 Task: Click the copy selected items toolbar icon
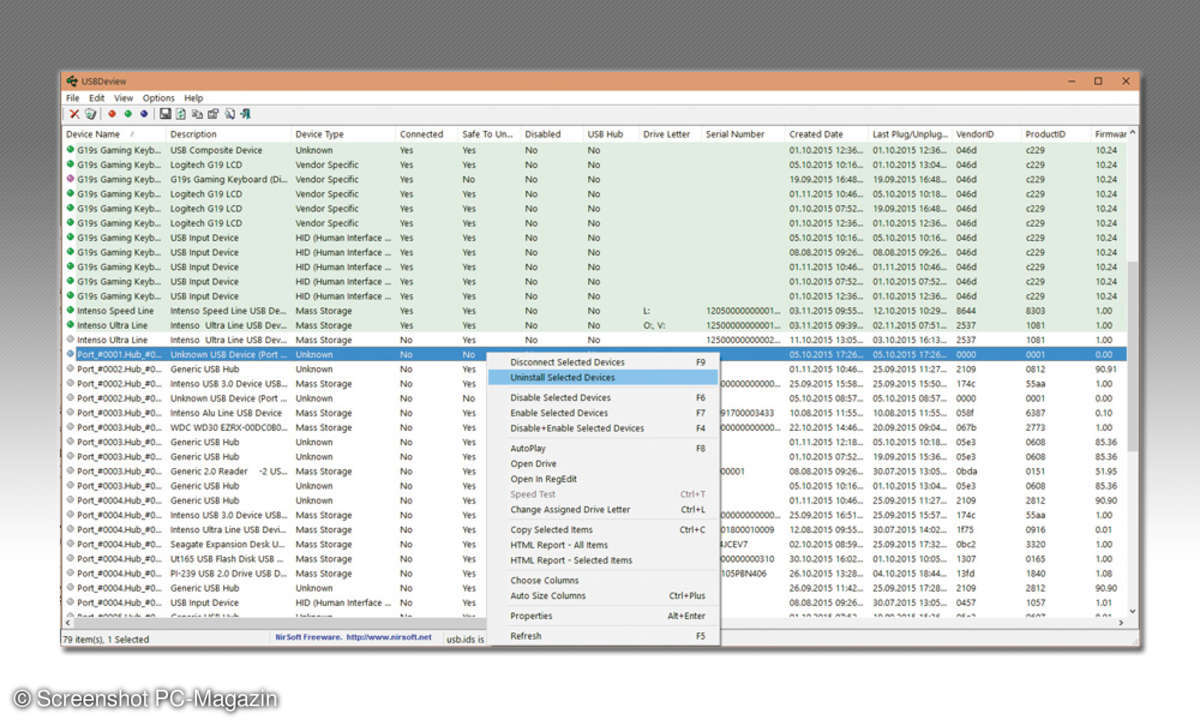pyautogui.click(x=197, y=114)
